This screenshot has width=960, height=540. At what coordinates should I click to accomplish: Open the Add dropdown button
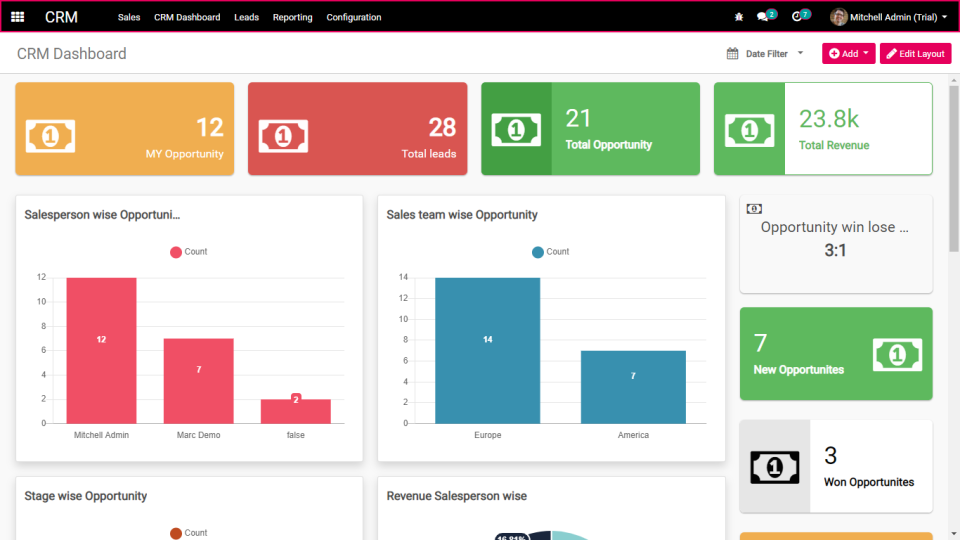849,54
